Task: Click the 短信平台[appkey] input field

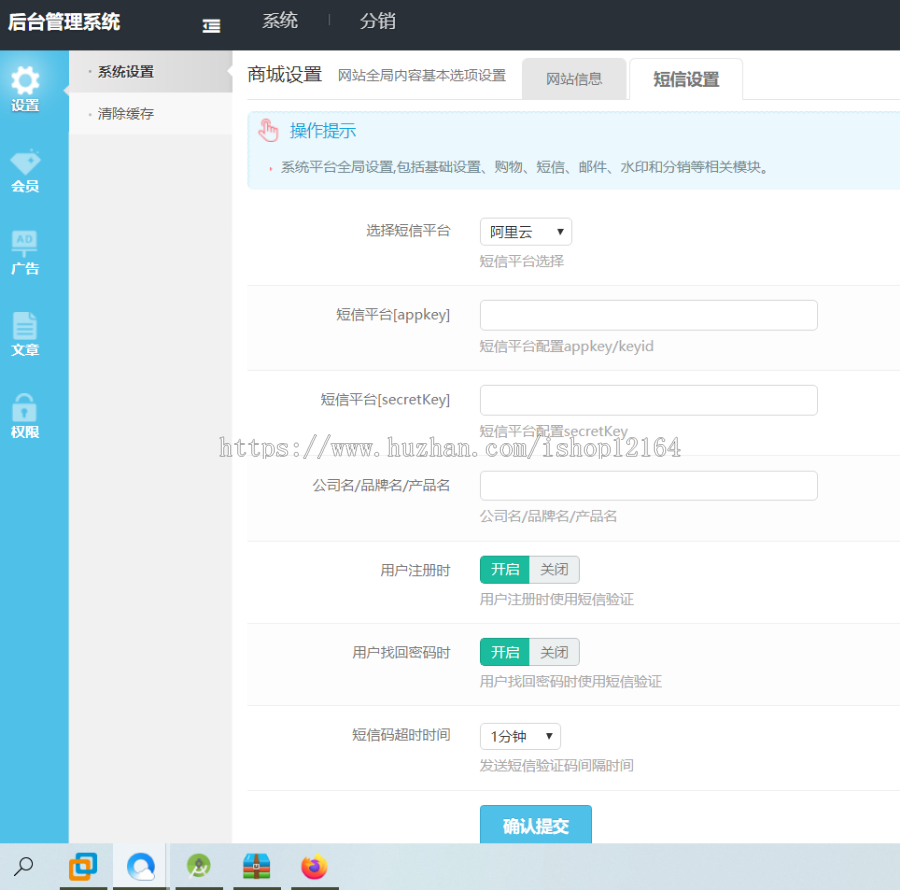Action: (648, 315)
